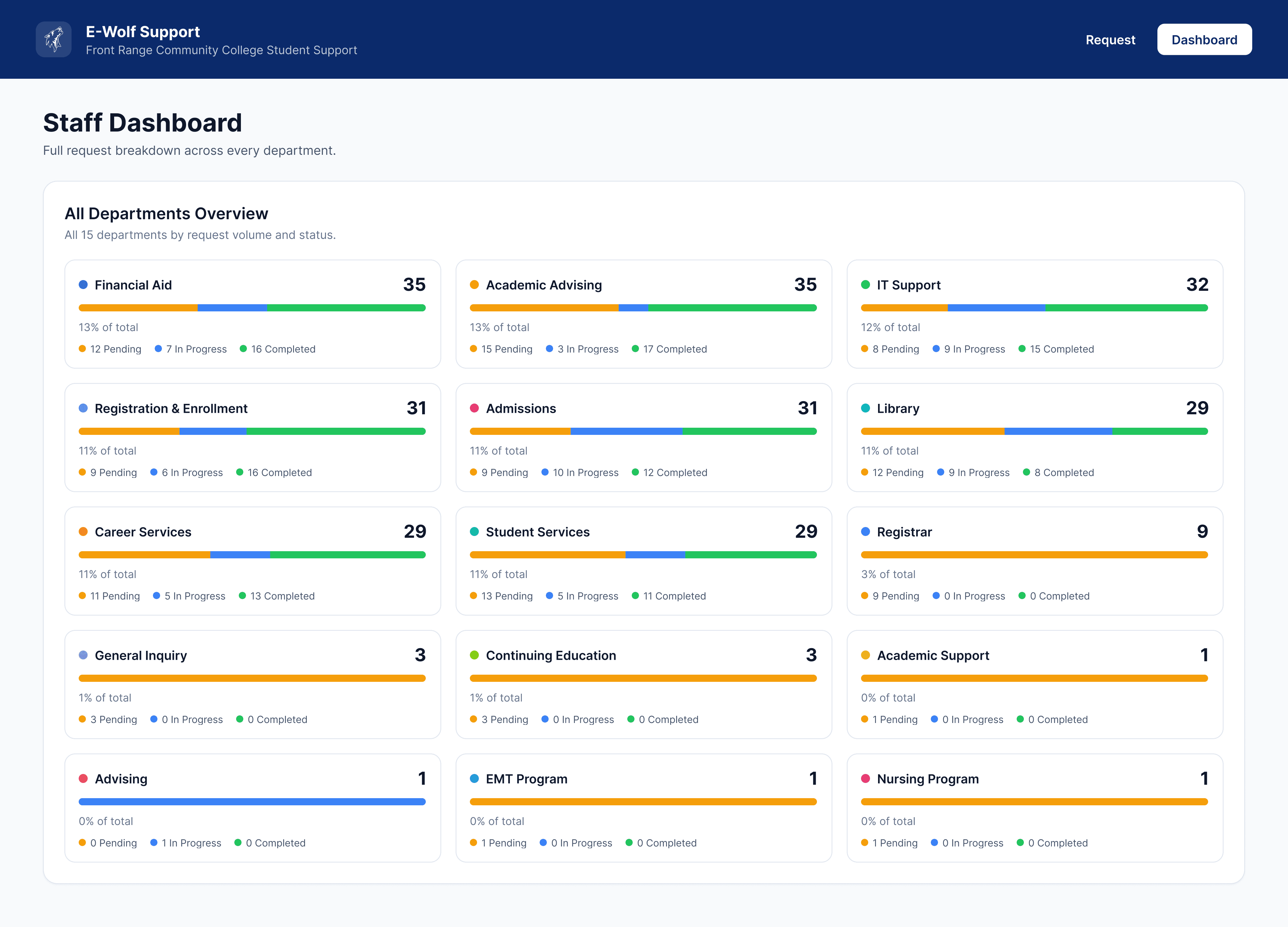
Task: Click '15 Pending' under Academic Advising
Action: point(501,349)
